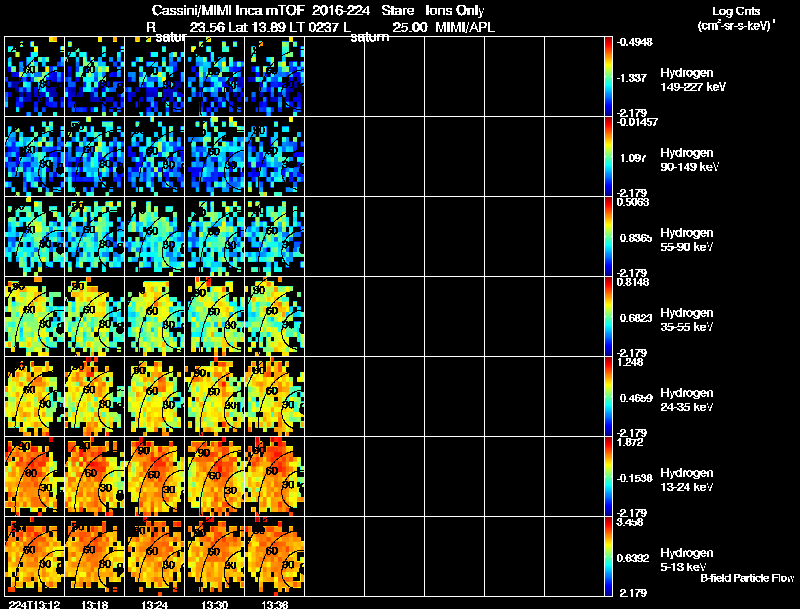Click the 5-13 keV image at 13:36
Image resolution: width=800 pixels, height=609 pixels.
[275, 557]
